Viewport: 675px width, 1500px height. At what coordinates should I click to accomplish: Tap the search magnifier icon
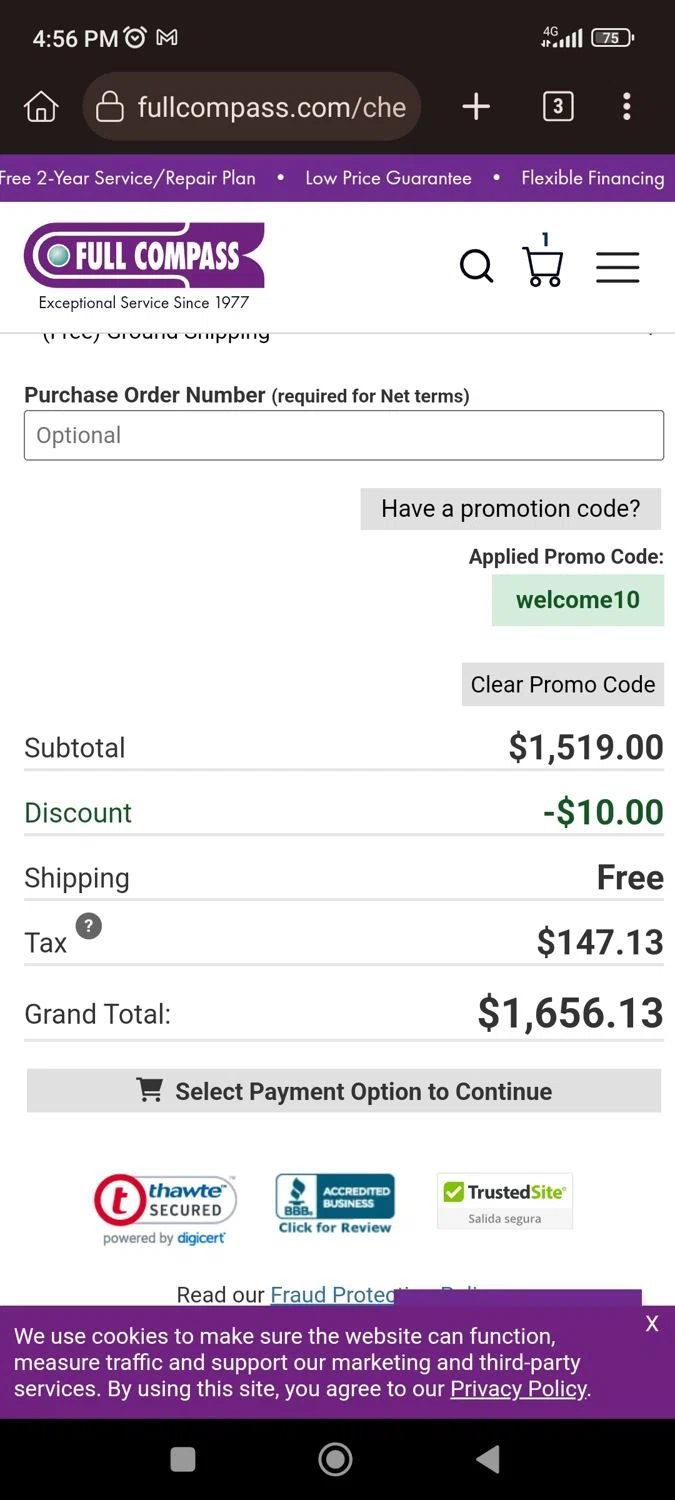tap(476, 267)
